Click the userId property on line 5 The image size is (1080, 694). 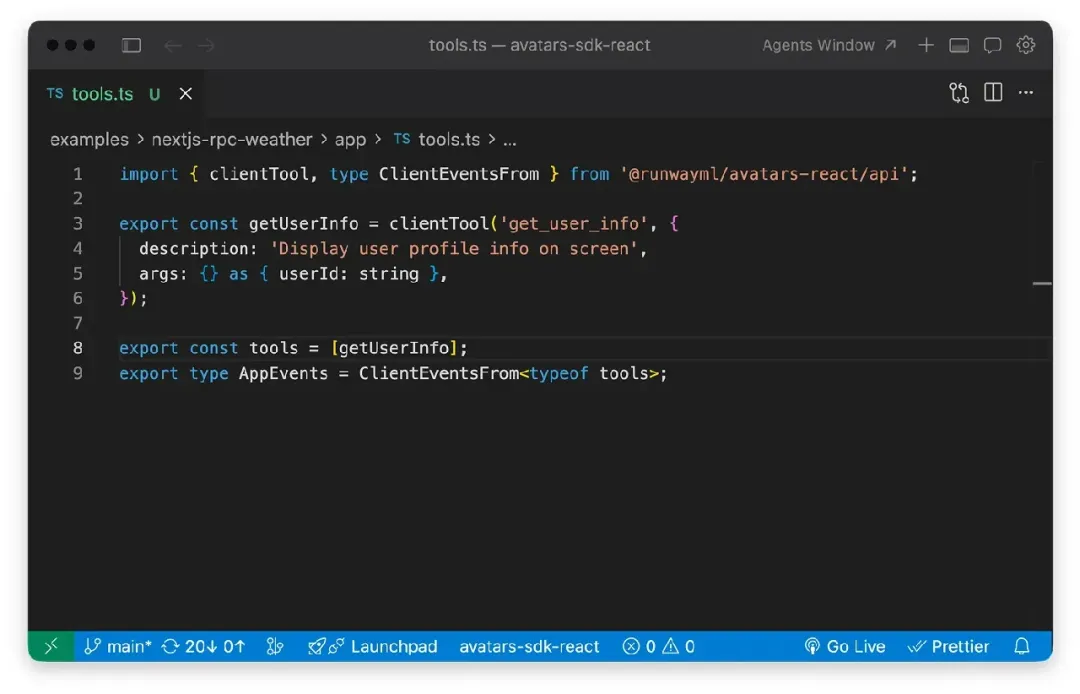309,274
